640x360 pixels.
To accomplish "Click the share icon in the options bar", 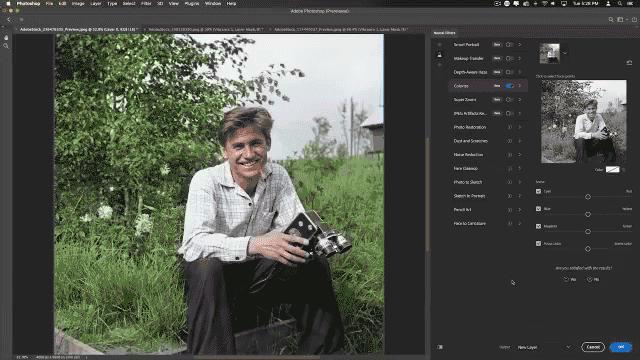I will tap(634, 20).
